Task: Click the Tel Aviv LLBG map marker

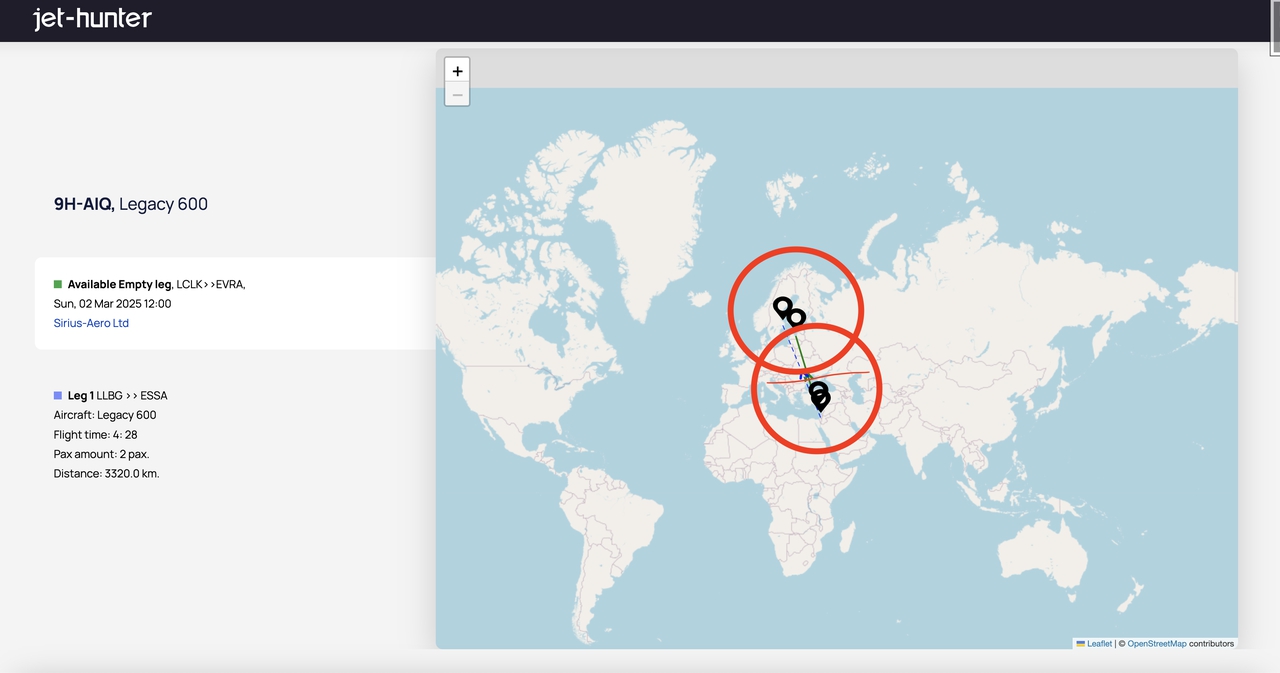Action: coord(821,400)
